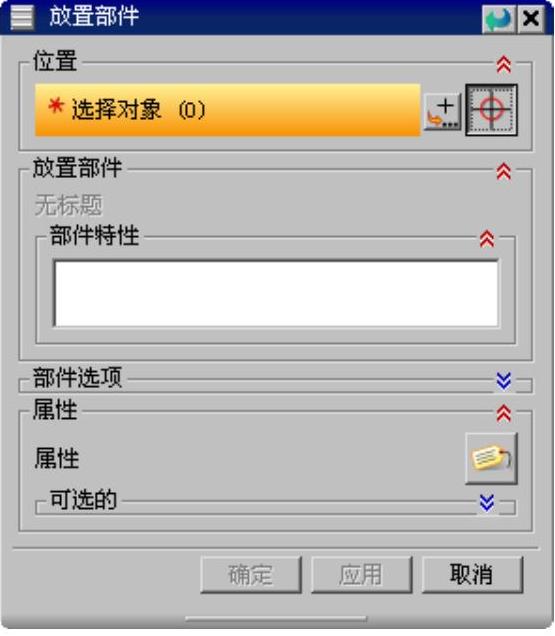Expand the 可选的 subsection

point(487,503)
